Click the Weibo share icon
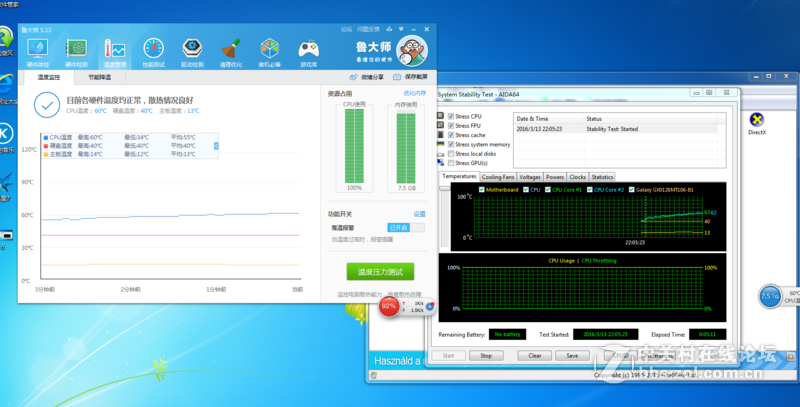 [354, 77]
